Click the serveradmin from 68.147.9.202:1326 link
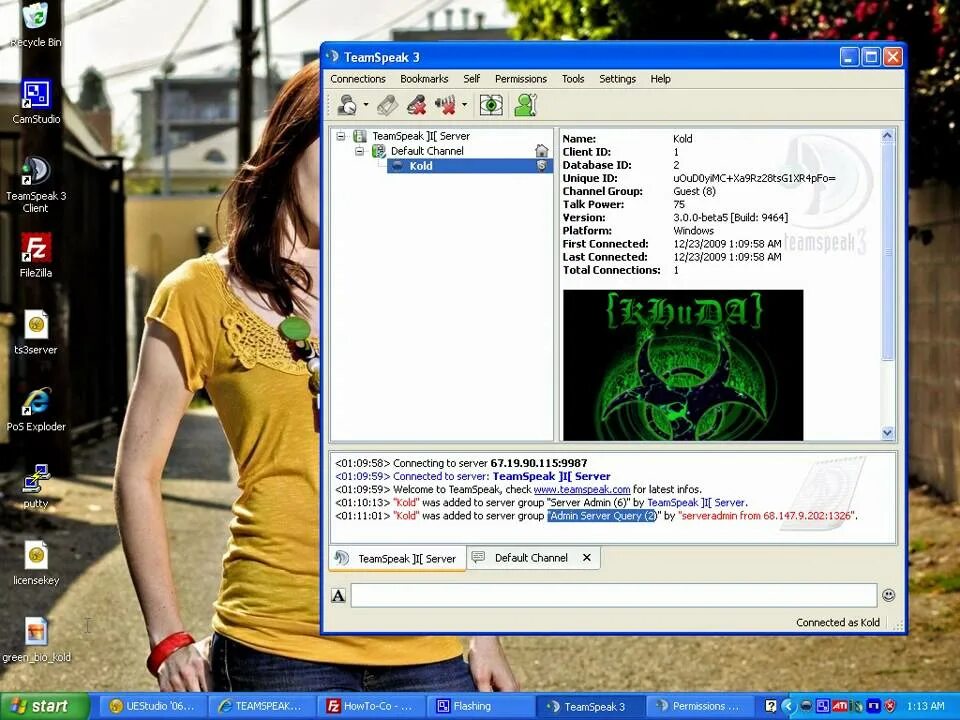Screen dimensions: 960x720 point(767,516)
